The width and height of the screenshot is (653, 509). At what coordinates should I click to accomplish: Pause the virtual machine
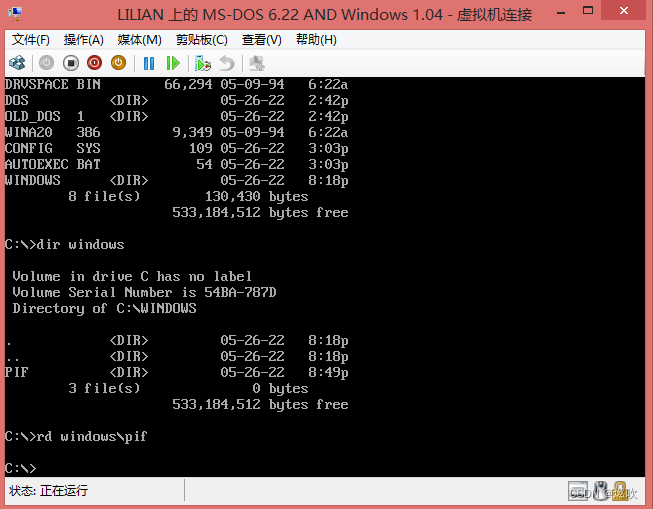[x=149, y=63]
